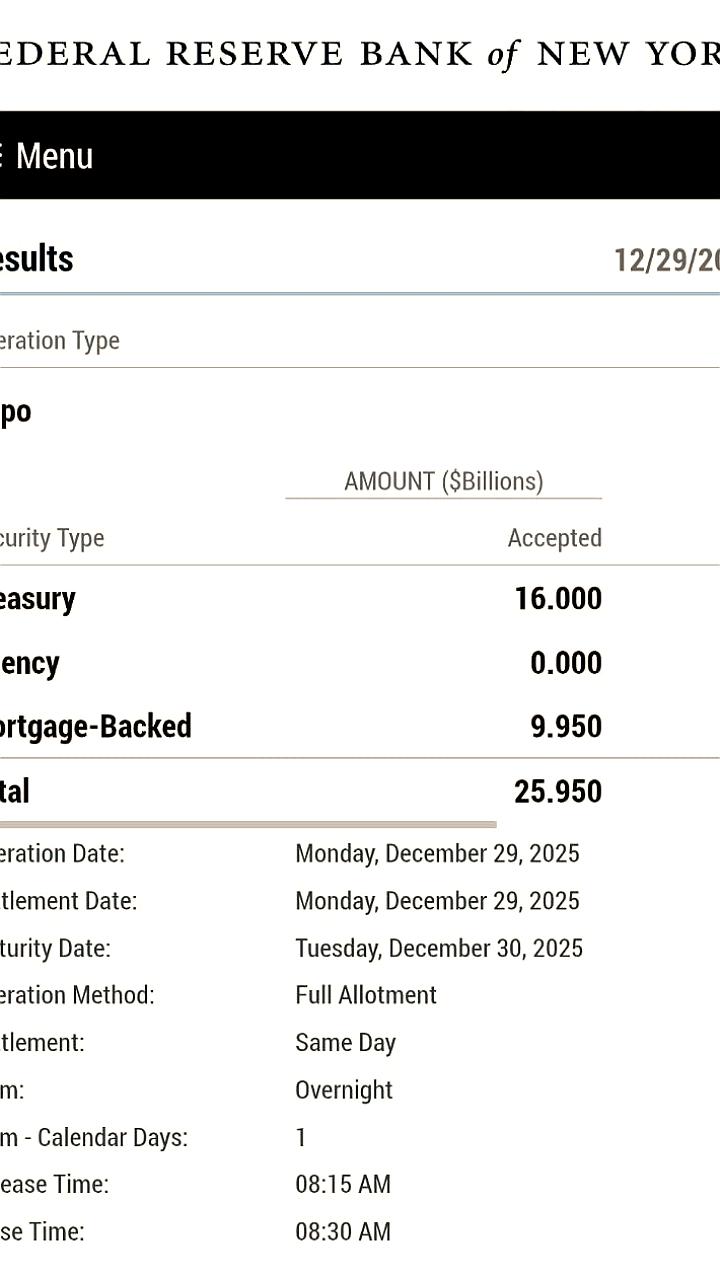Viewport: 720px width, 1280px height.
Task: Select the Mortgage-Backed amount 9.950
Action: click(x=566, y=727)
